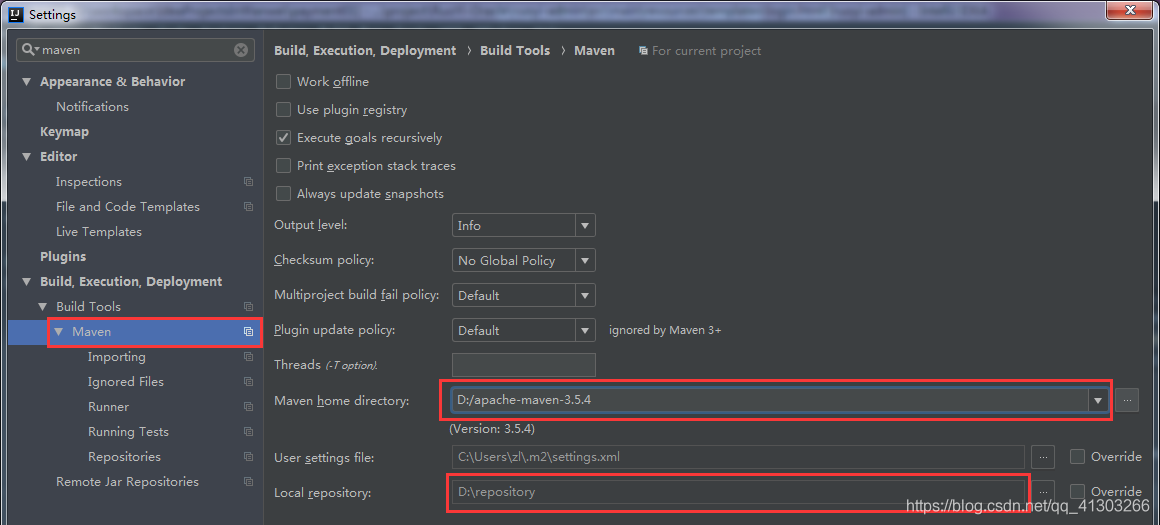Click the Threads input field
Screen dimensions: 1160x525
click(523, 365)
